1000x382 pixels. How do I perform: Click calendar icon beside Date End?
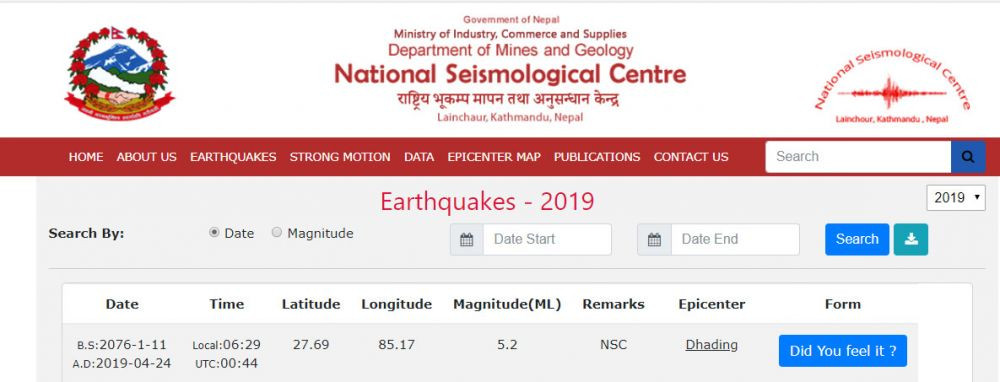pos(654,240)
